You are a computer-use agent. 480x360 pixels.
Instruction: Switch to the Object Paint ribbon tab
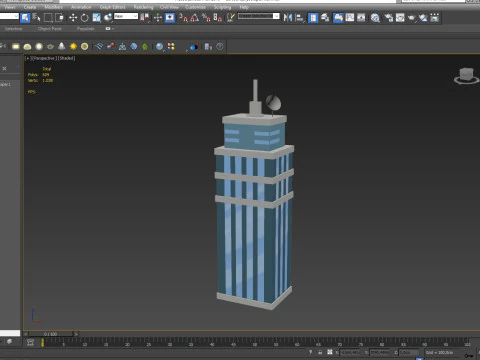pyautogui.click(x=50, y=29)
